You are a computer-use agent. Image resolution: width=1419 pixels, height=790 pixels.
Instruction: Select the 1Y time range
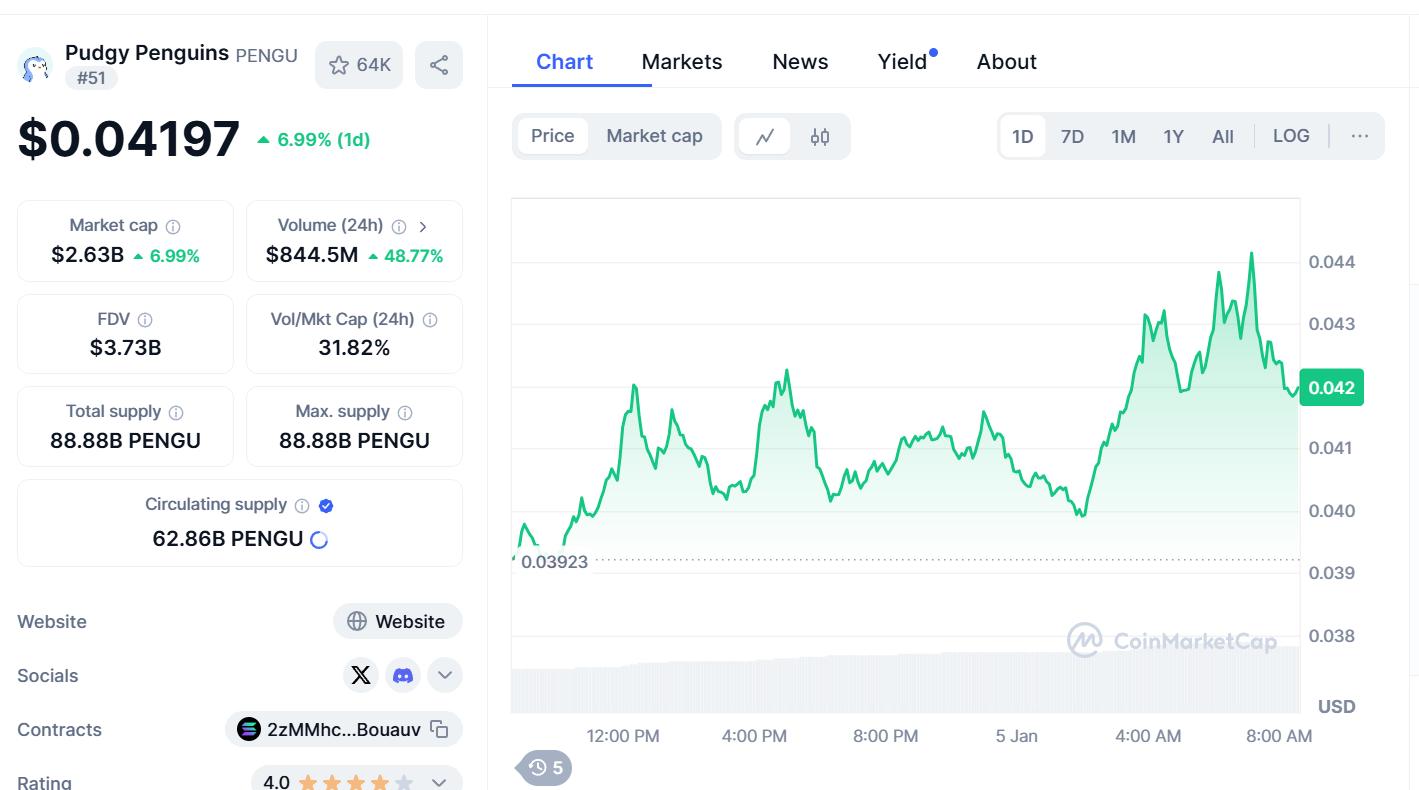tap(1173, 136)
